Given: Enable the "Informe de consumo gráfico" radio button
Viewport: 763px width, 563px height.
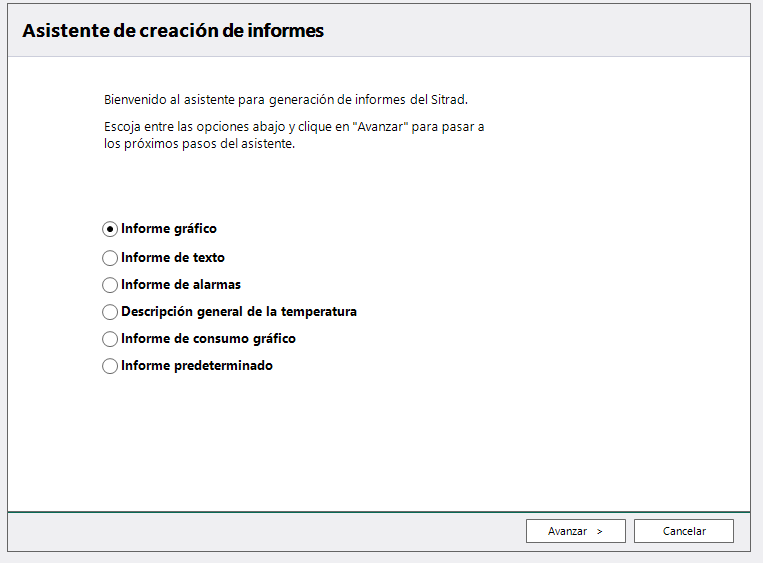Looking at the screenshot, I should (110, 339).
